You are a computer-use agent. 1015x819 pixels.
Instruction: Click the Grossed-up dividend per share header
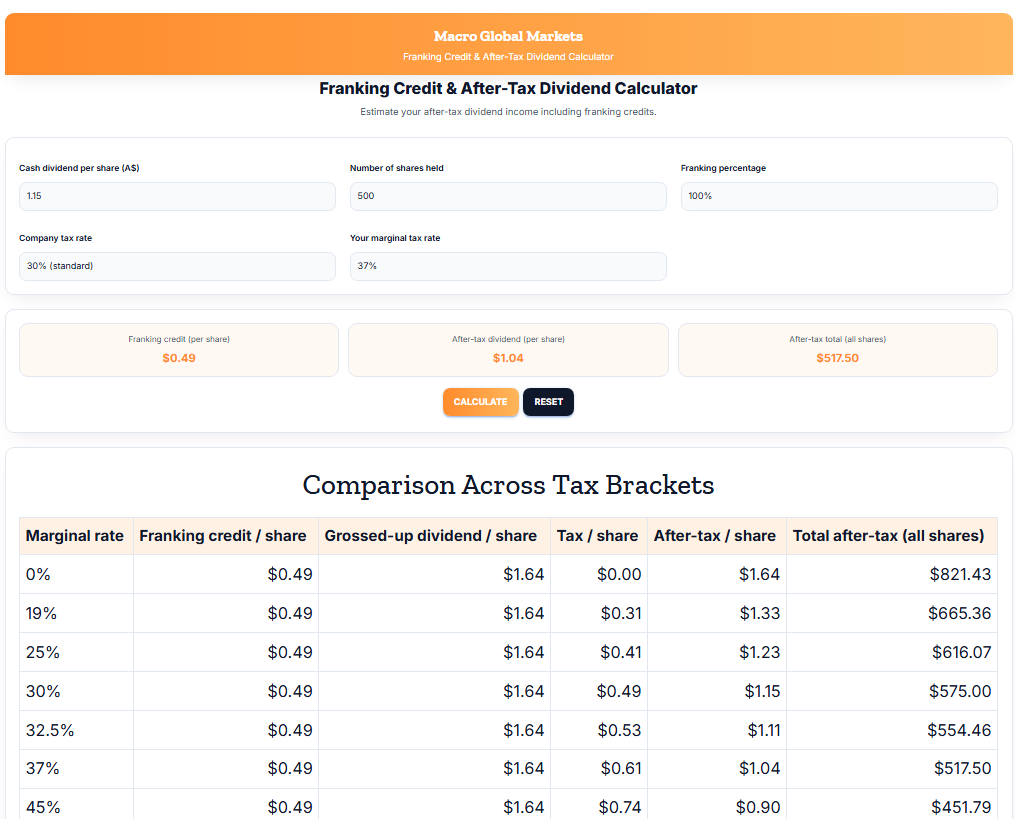coord(432,536)
